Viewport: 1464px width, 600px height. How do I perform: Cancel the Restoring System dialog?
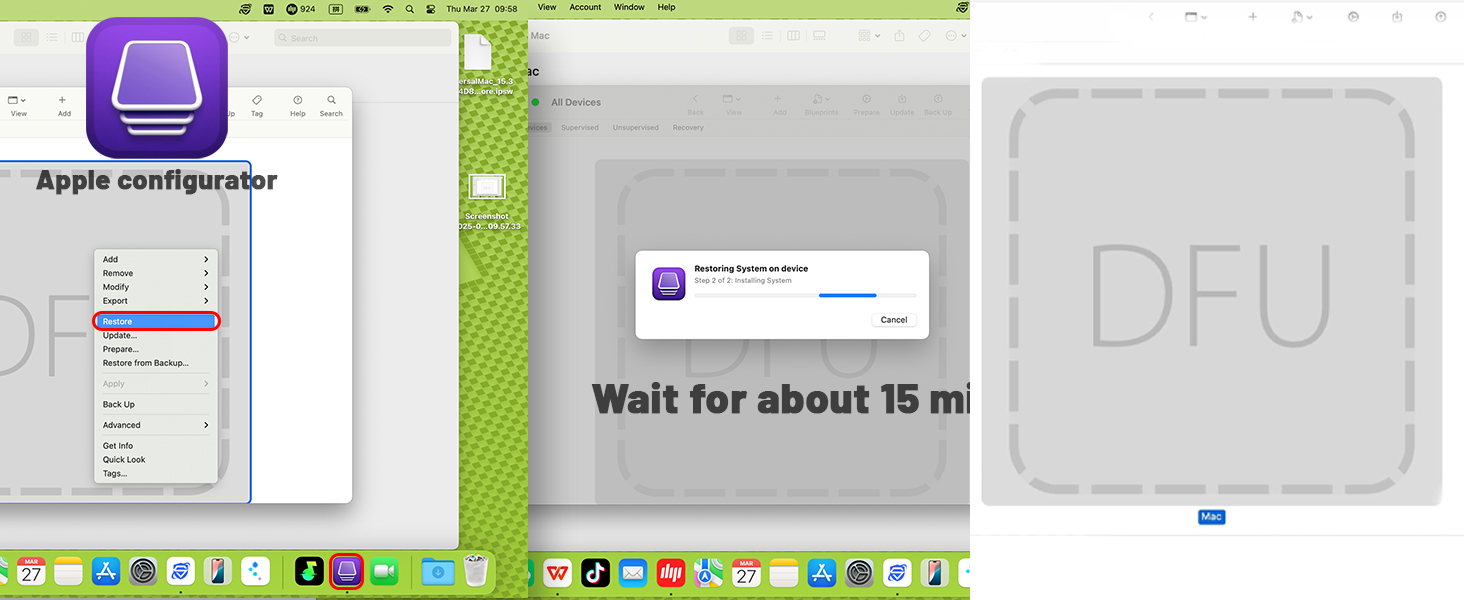coord(894,320)
